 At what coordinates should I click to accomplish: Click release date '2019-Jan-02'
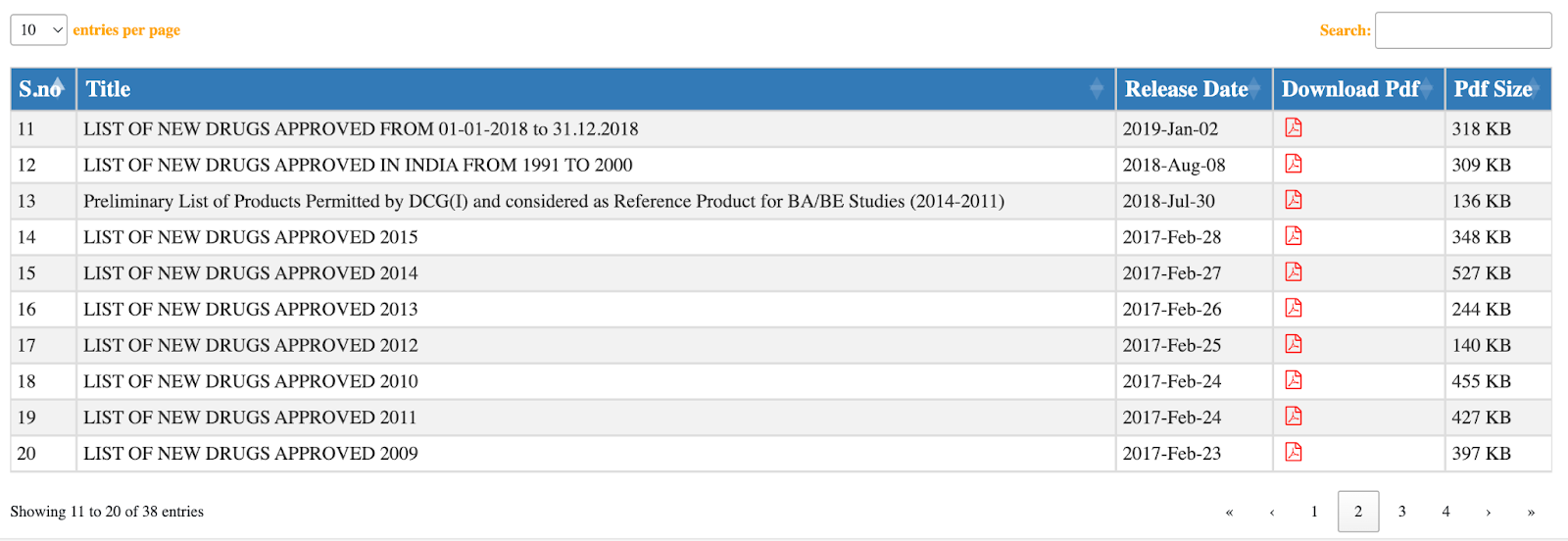pos(1170,129)
